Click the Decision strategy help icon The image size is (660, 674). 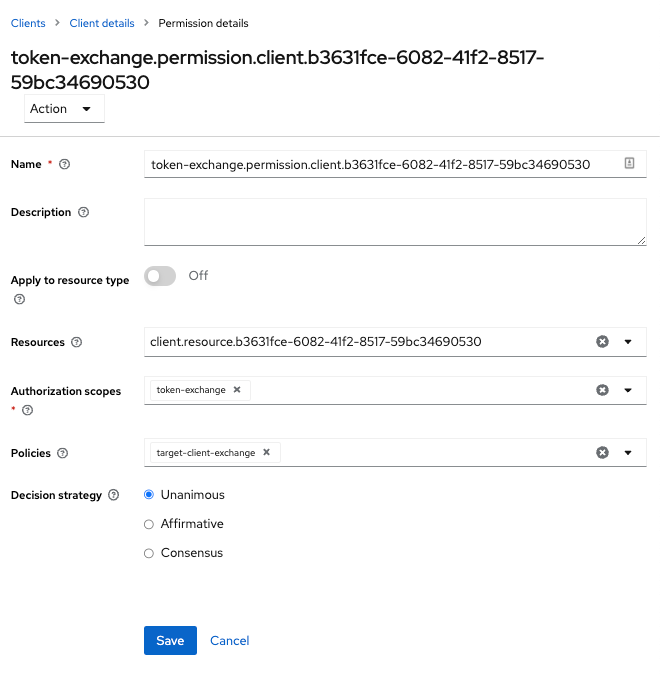click(114, 495)
